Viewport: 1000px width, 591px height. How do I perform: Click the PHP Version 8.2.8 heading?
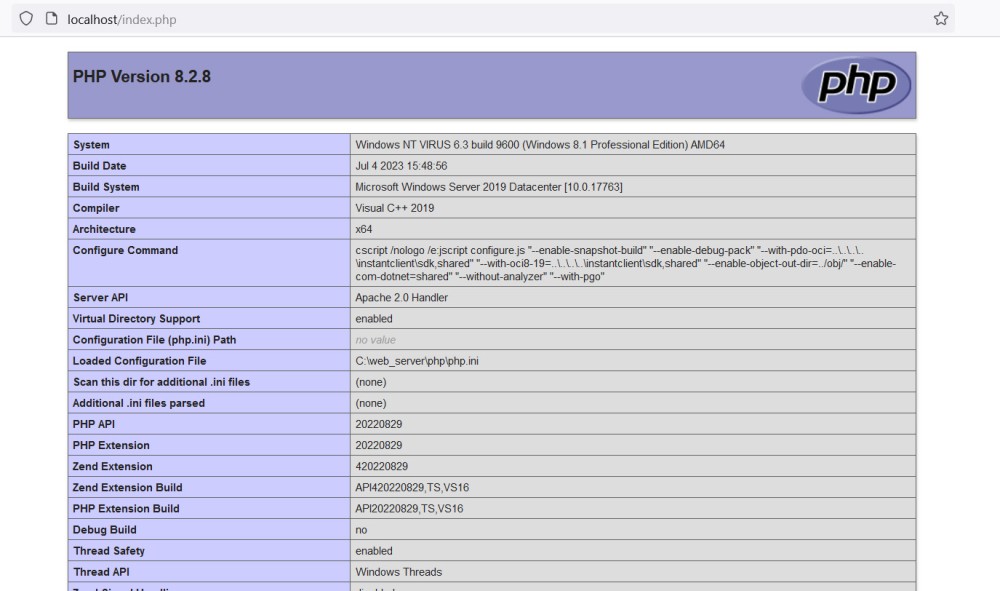click(x=142, y=77)
